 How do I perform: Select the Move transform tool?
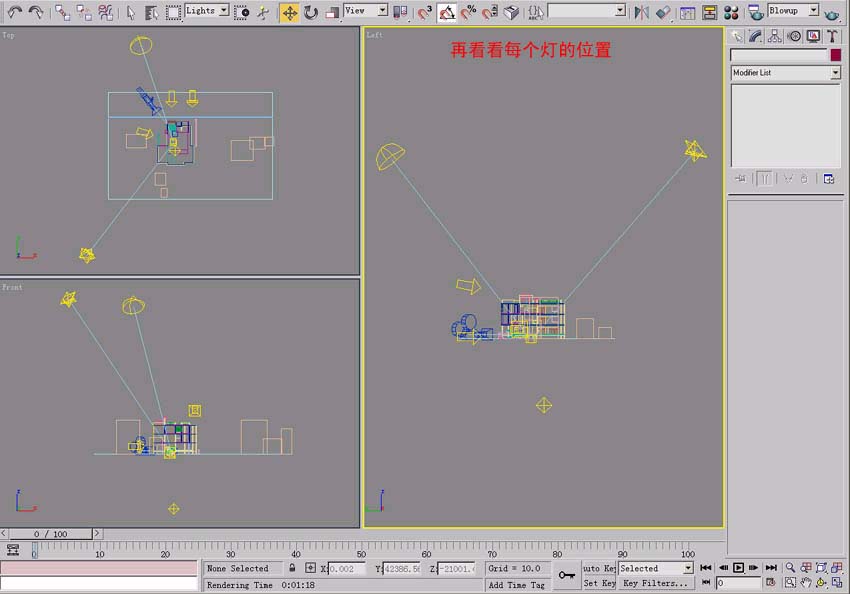(289, 12)
